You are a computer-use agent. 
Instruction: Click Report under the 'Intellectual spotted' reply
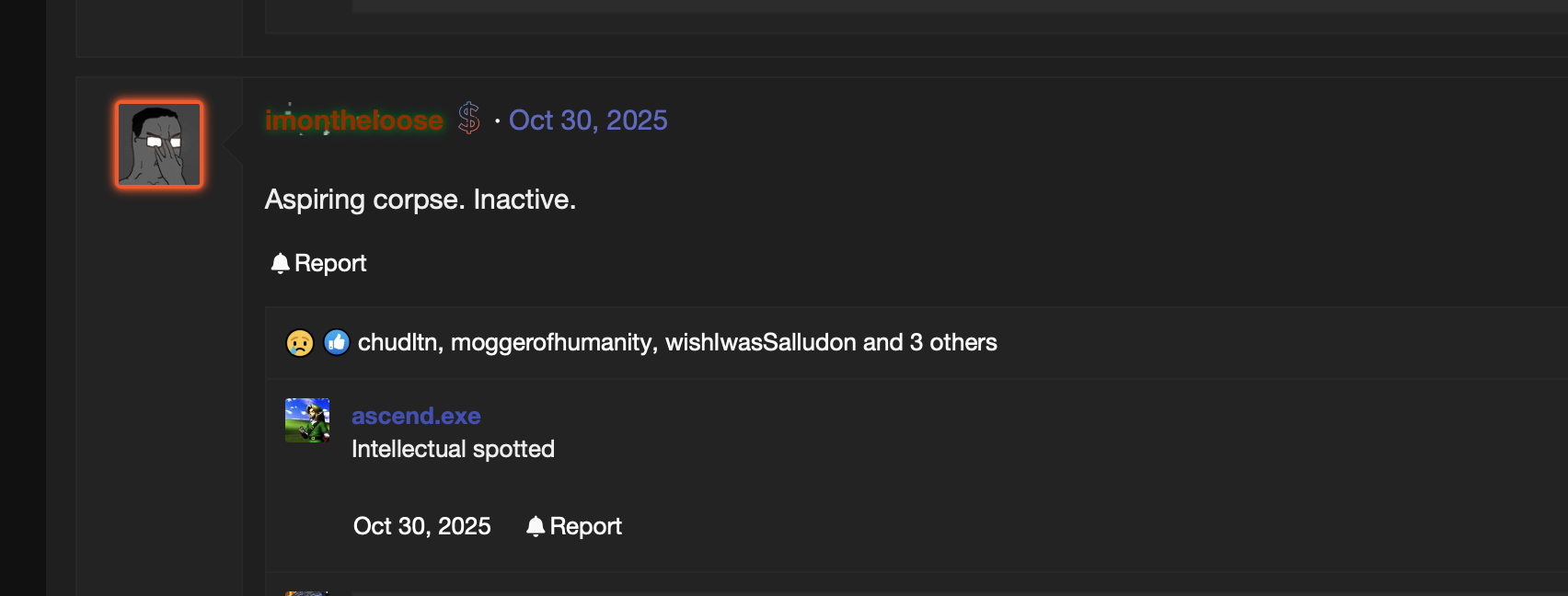(586, 525)
